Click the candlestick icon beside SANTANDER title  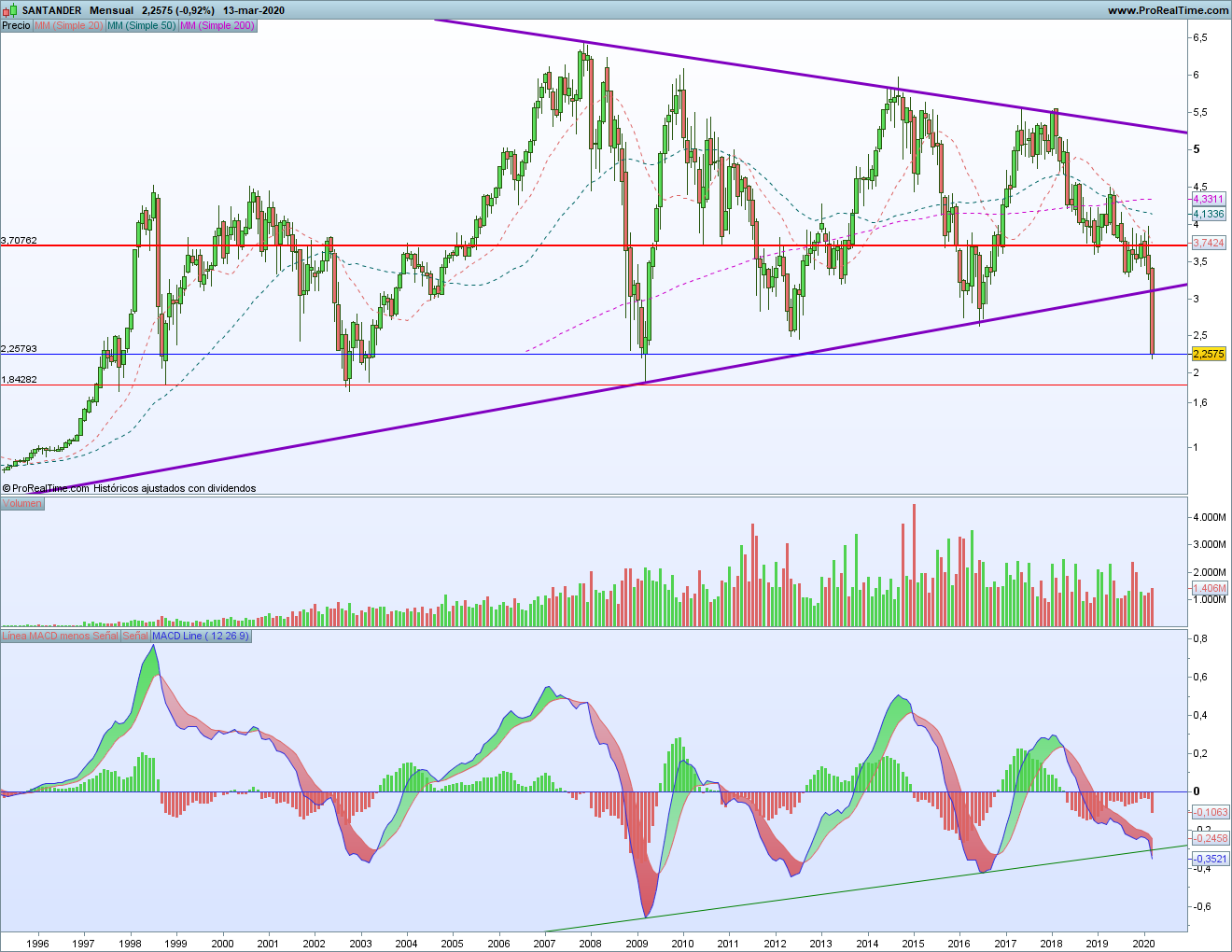(10, 10)
